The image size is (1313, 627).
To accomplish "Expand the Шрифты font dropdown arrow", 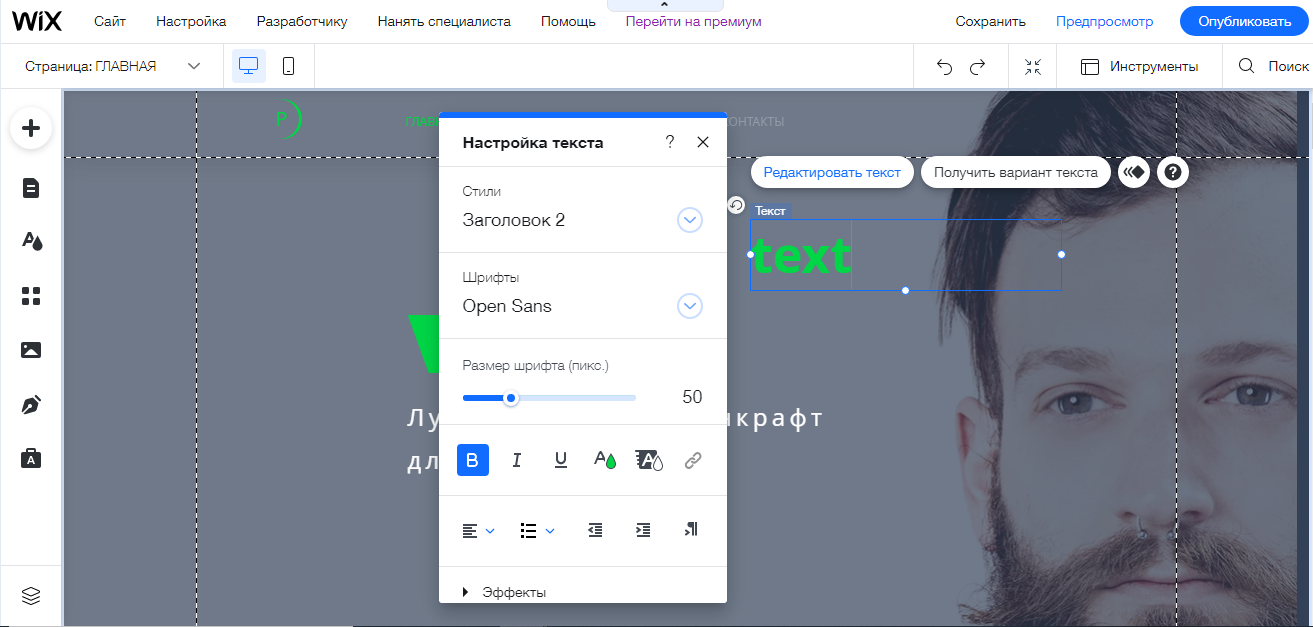I will [x=690, y=306].
